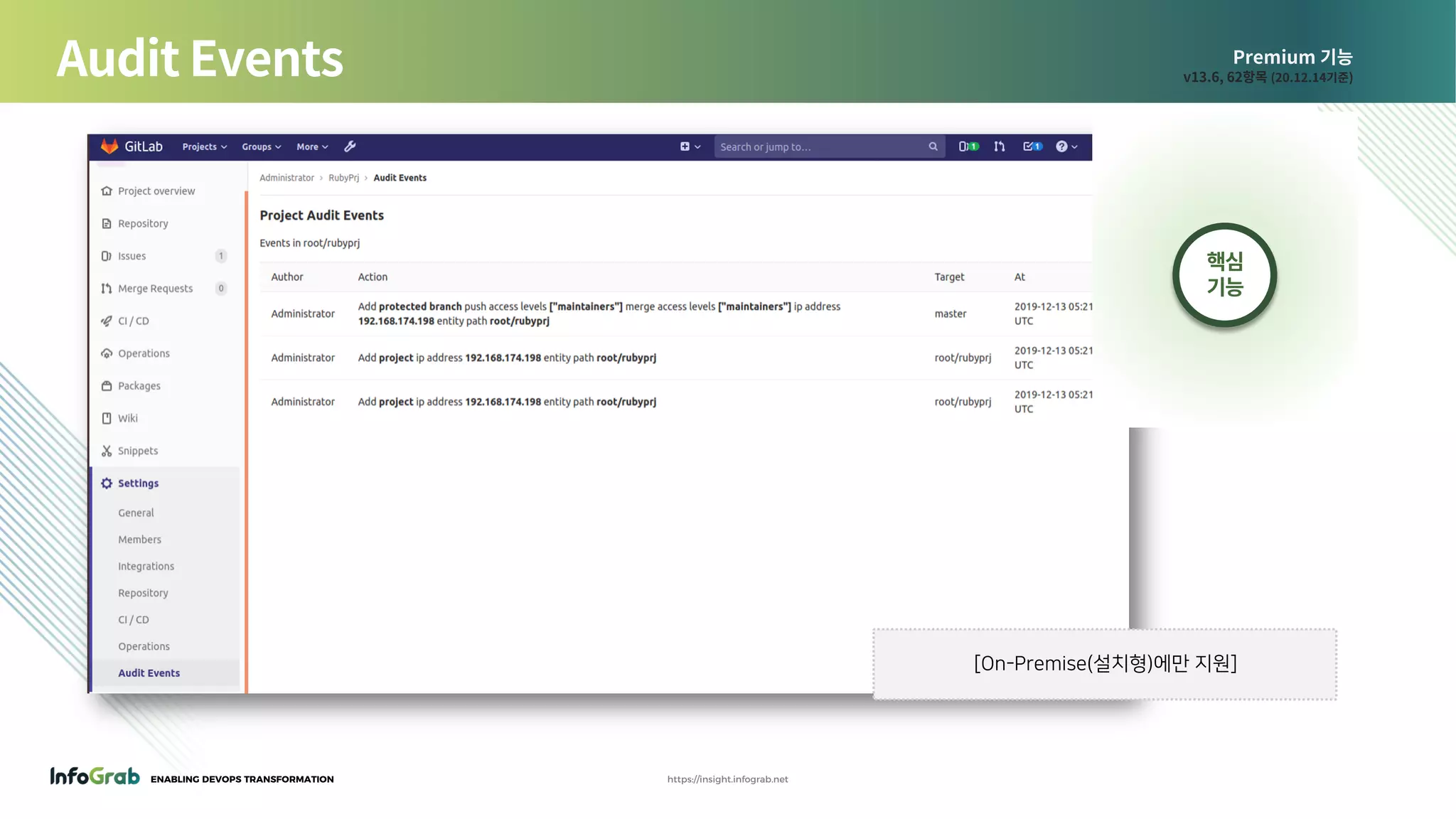1456x819 pixels.
Task: Click the Issues sidebar icon
Action: click(x=107, y=256)
